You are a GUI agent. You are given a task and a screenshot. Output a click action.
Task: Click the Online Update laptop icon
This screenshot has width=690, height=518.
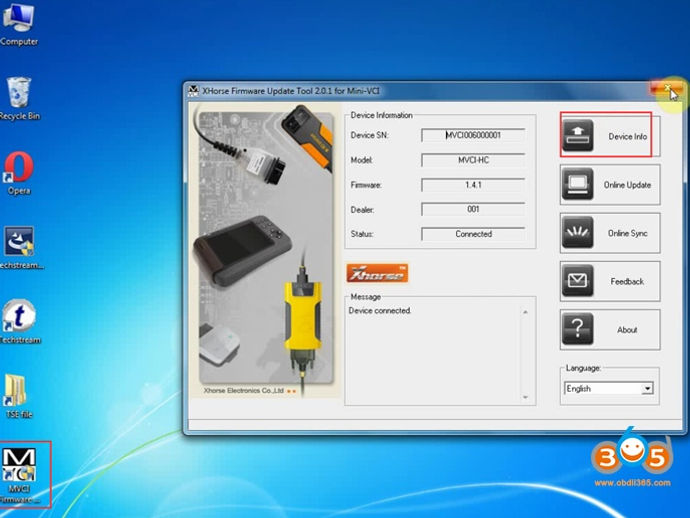pyautogui.click(x=578, y=184)
